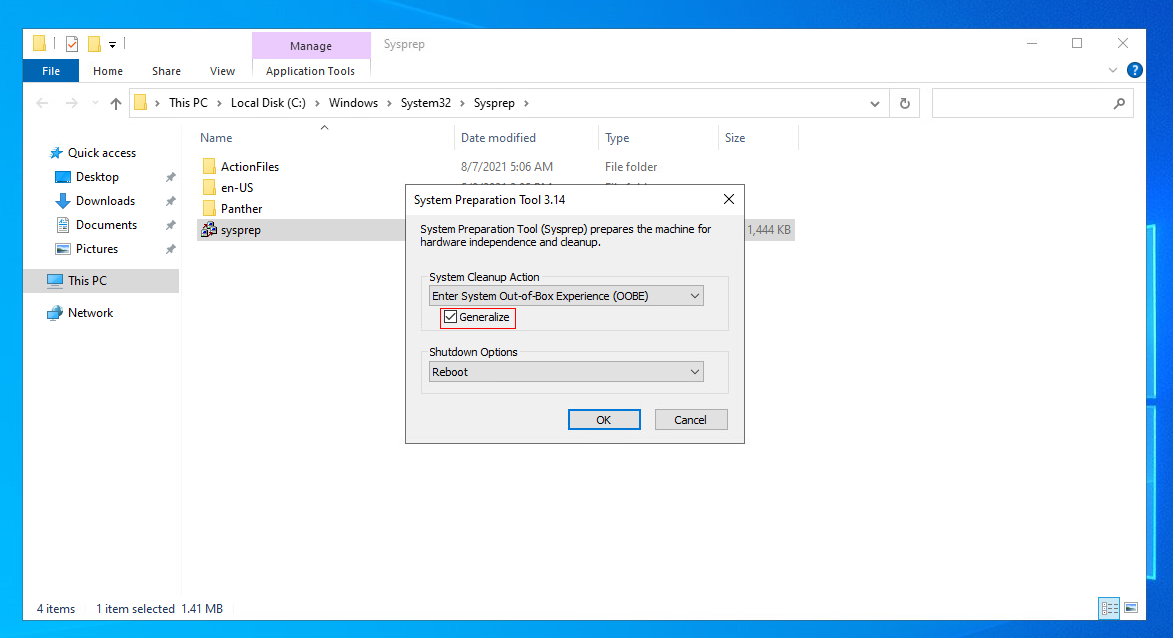
Task: Click the Documents icon in sidebar
Action: [x=63, y=224]
